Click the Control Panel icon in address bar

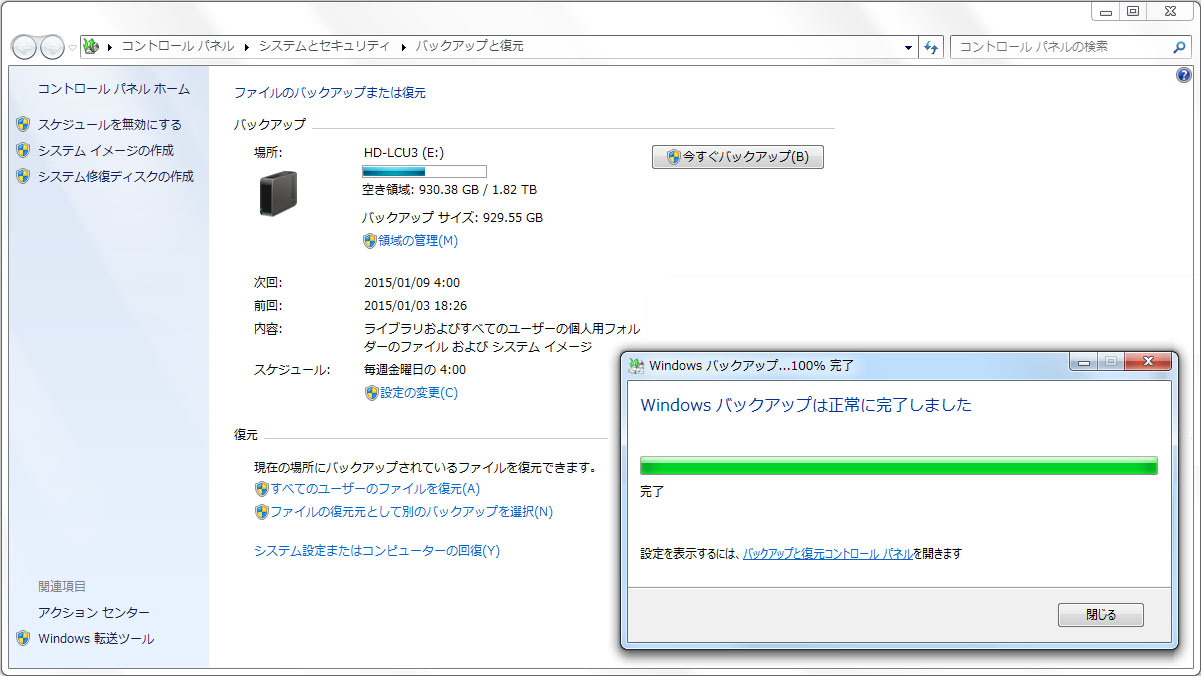(x=91, y=46)
